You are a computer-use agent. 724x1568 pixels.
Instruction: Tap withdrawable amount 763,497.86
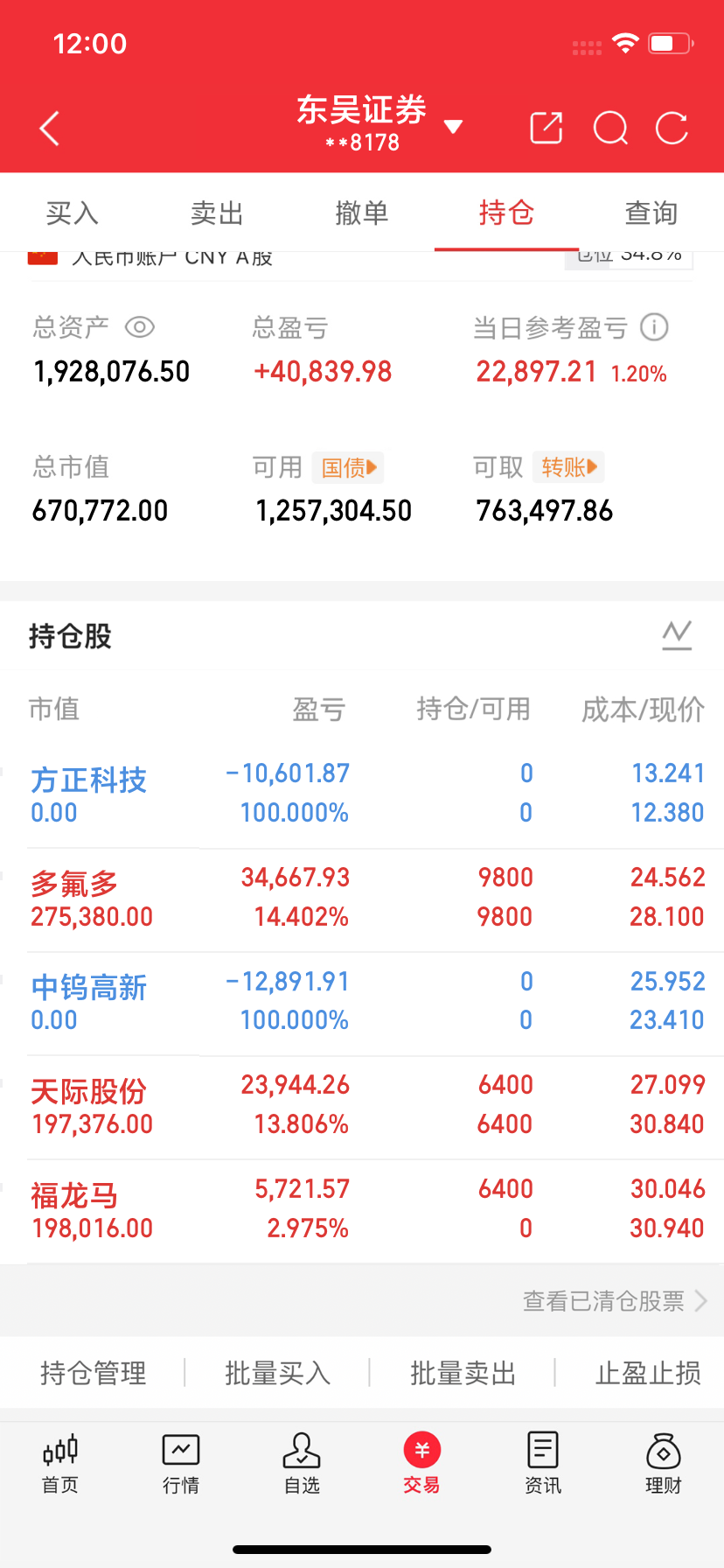point(544,510)
